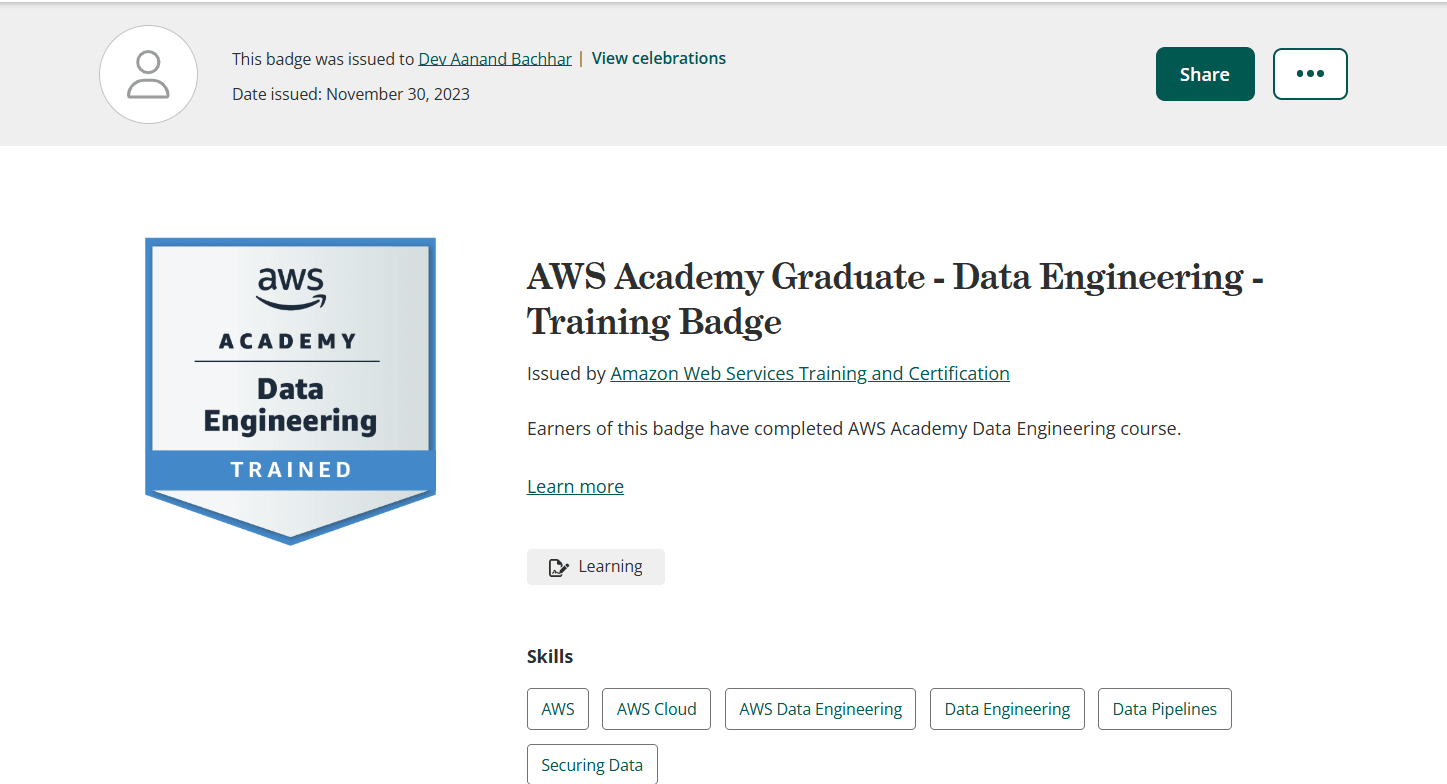
Task: Open the three-dots more options menu
Action: (1310, 74)
